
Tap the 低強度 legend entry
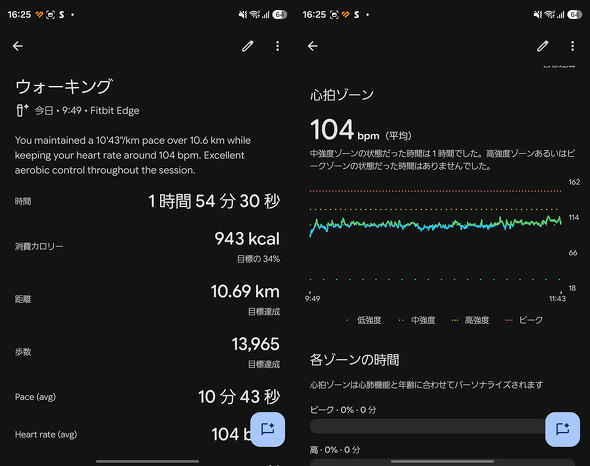pyautogui.click(x=364, y=320)
